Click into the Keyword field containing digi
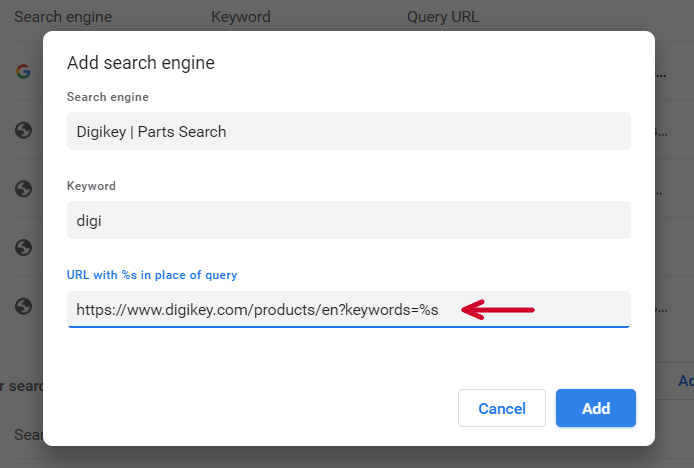Screen dimensions: 694x468 [x=349, y=220]
